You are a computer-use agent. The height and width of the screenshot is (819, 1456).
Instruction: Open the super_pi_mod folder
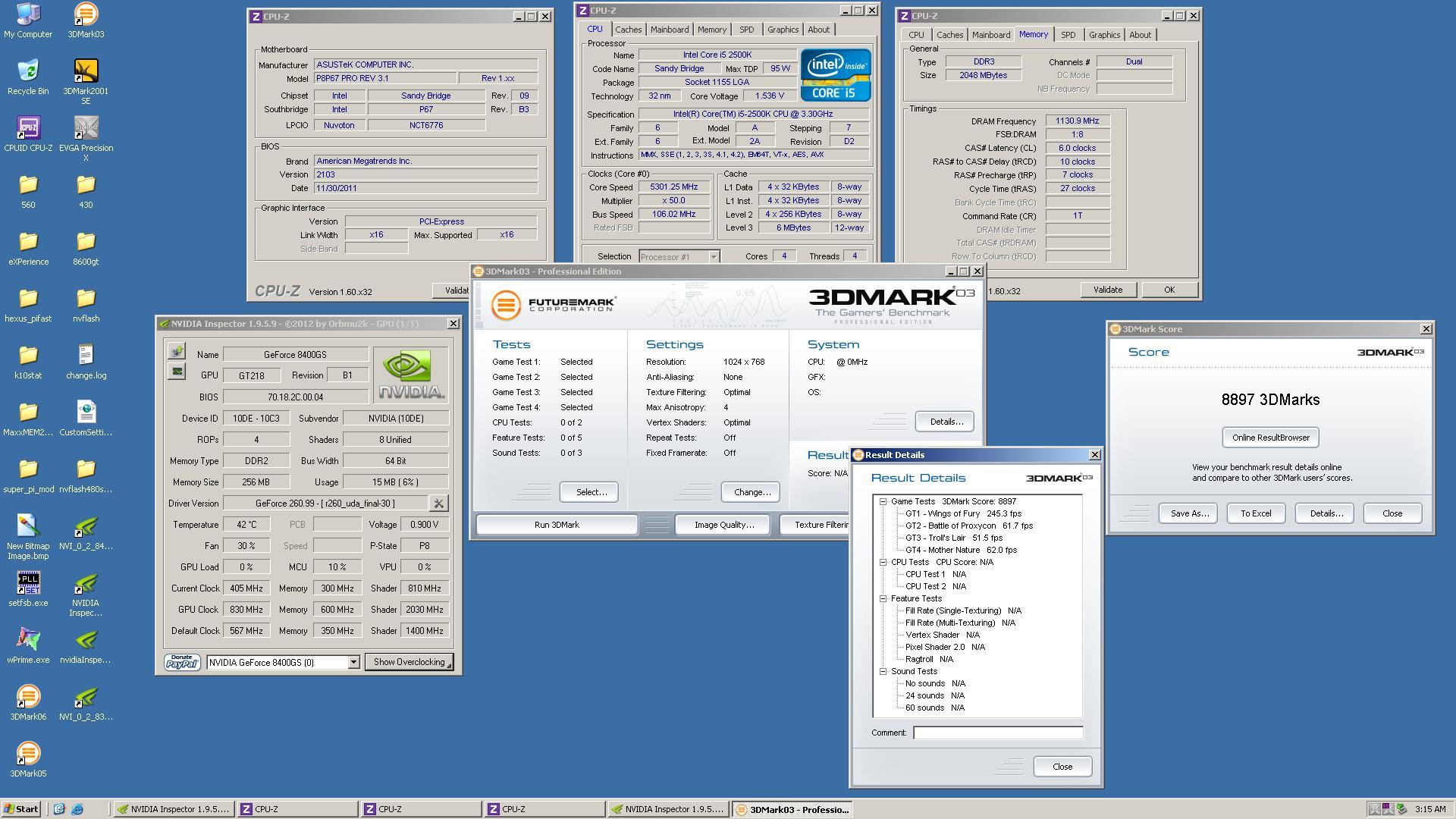(x=28, y=475)
